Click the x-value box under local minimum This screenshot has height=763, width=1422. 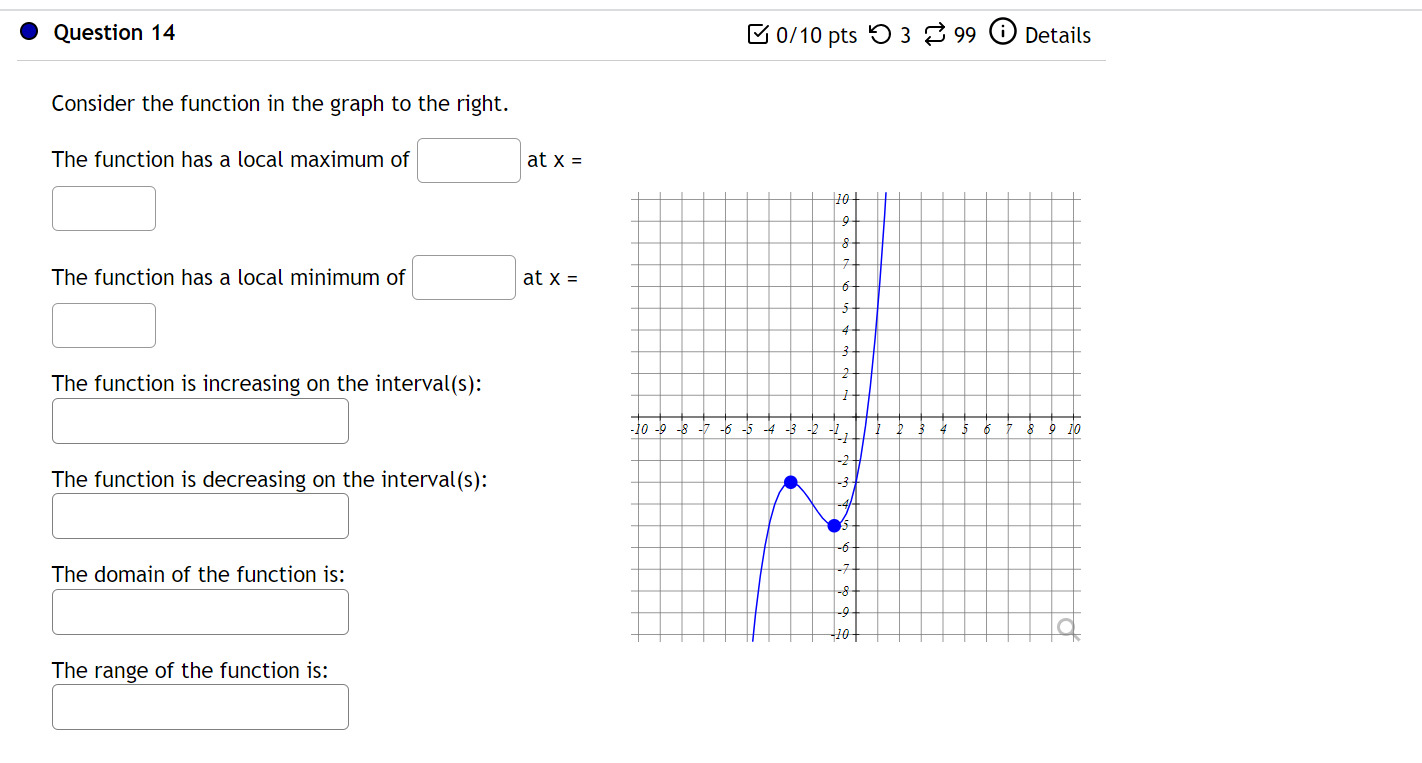click(x=103, y=325)
